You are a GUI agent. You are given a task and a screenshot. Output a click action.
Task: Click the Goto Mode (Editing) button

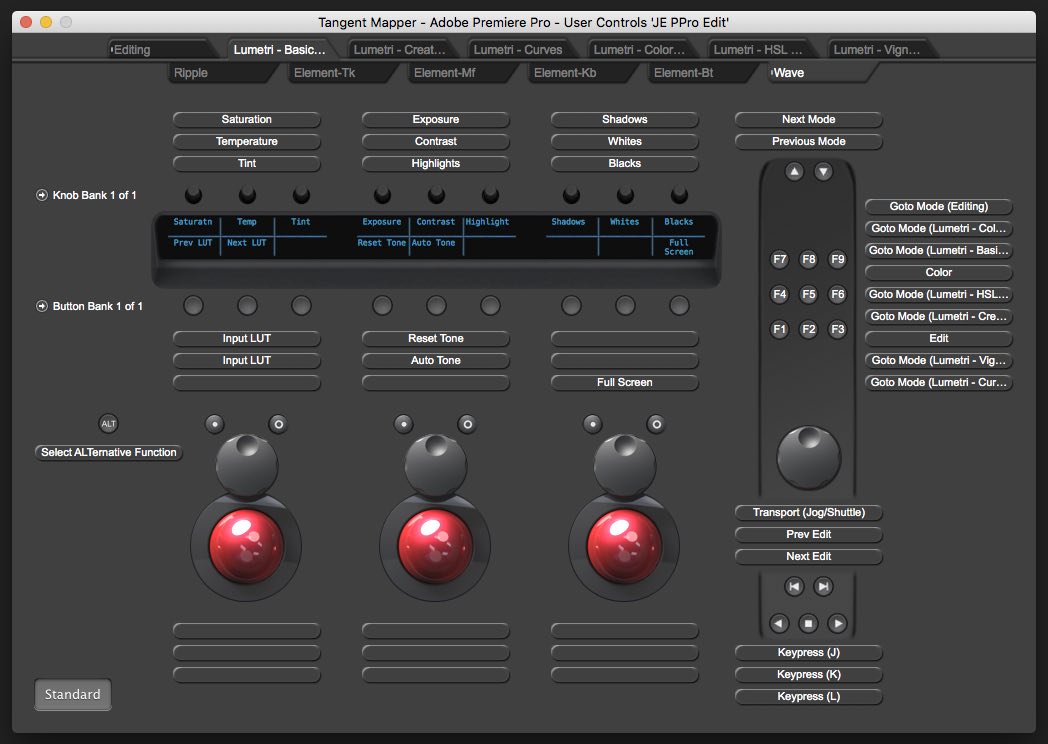tap(938, 206)
